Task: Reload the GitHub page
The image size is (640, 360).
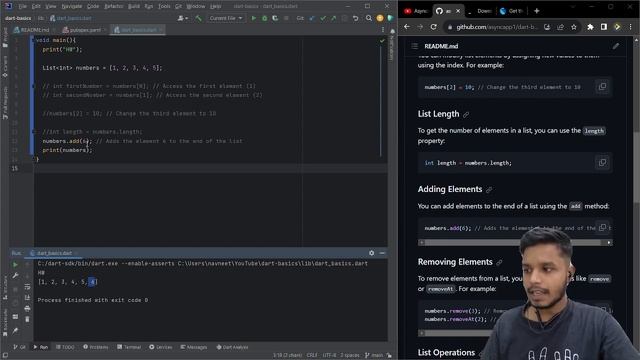Action: pyautogui.click(x=433, y=27)
